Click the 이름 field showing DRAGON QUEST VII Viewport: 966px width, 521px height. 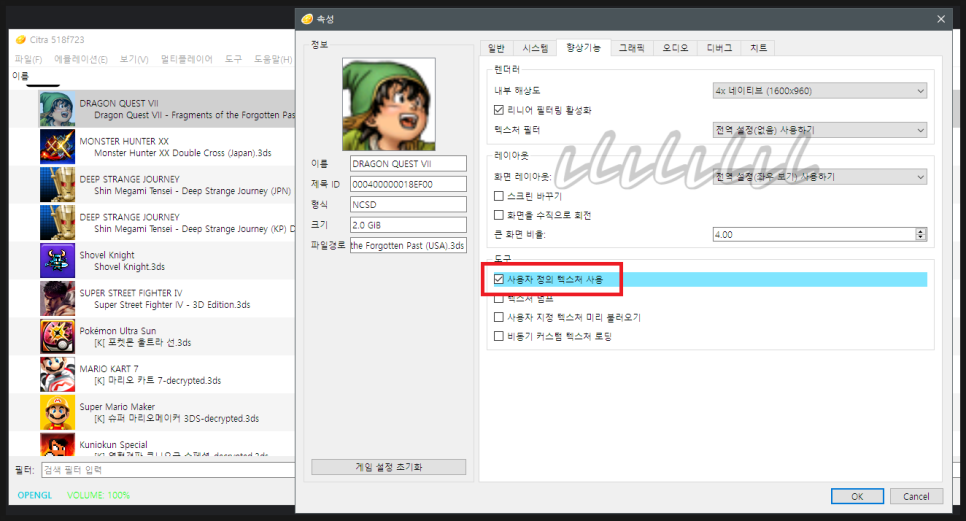coord(408,164)
